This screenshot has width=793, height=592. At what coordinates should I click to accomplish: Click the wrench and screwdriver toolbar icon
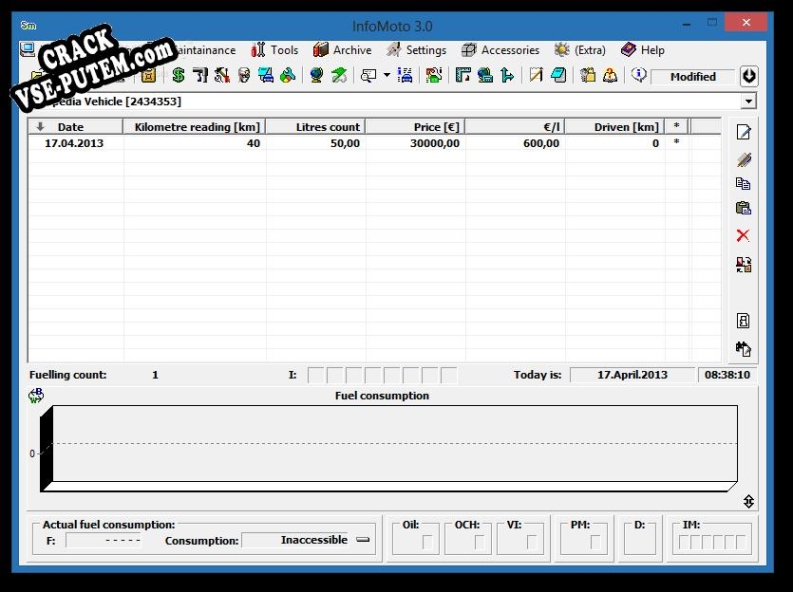point(222,76)
